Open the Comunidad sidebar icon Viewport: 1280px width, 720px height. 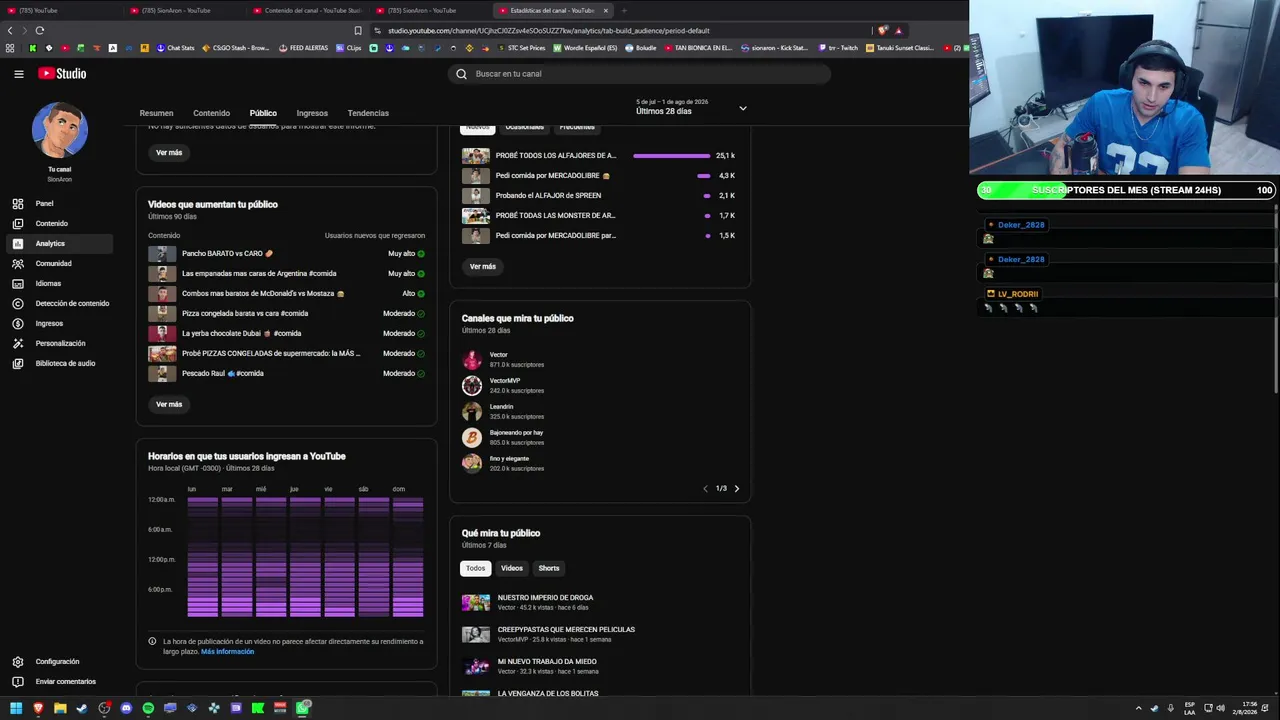(17, 264)
